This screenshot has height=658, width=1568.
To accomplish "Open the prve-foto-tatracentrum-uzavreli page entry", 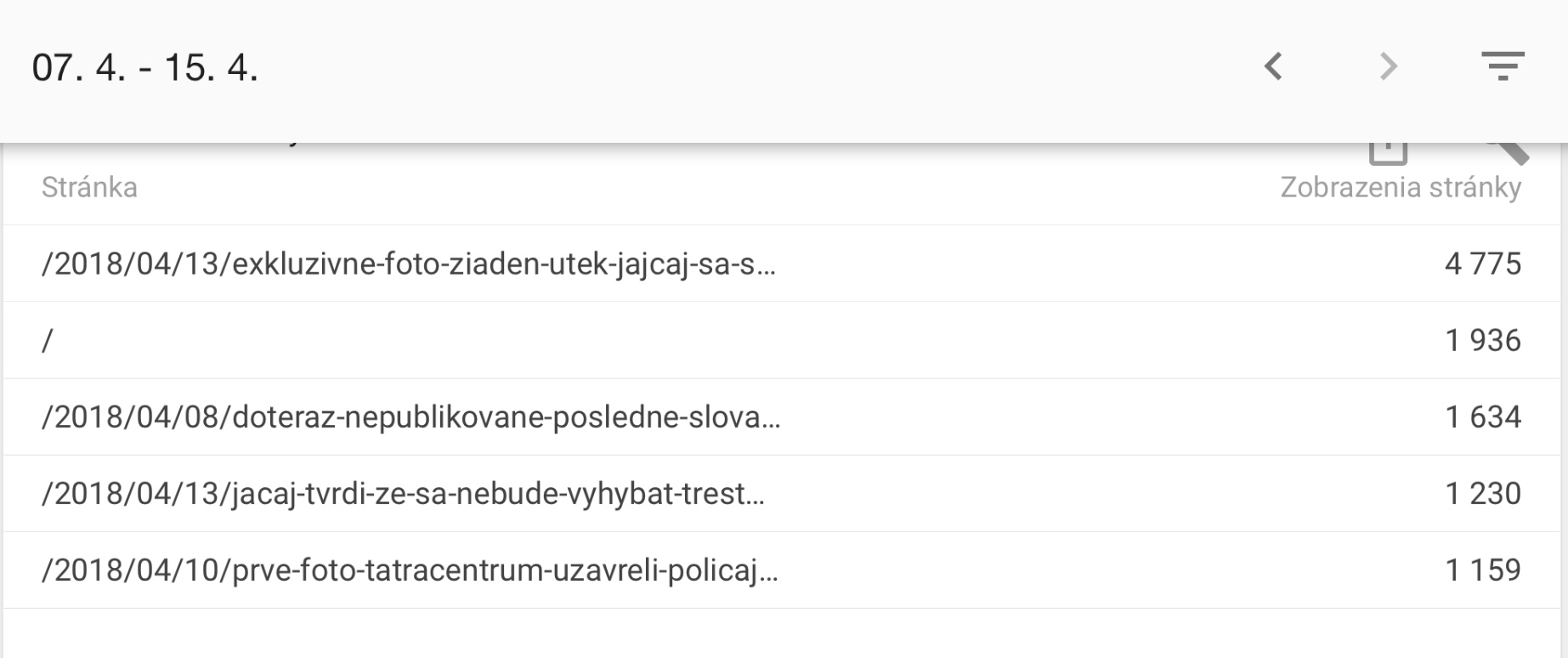I will point(410,570).
